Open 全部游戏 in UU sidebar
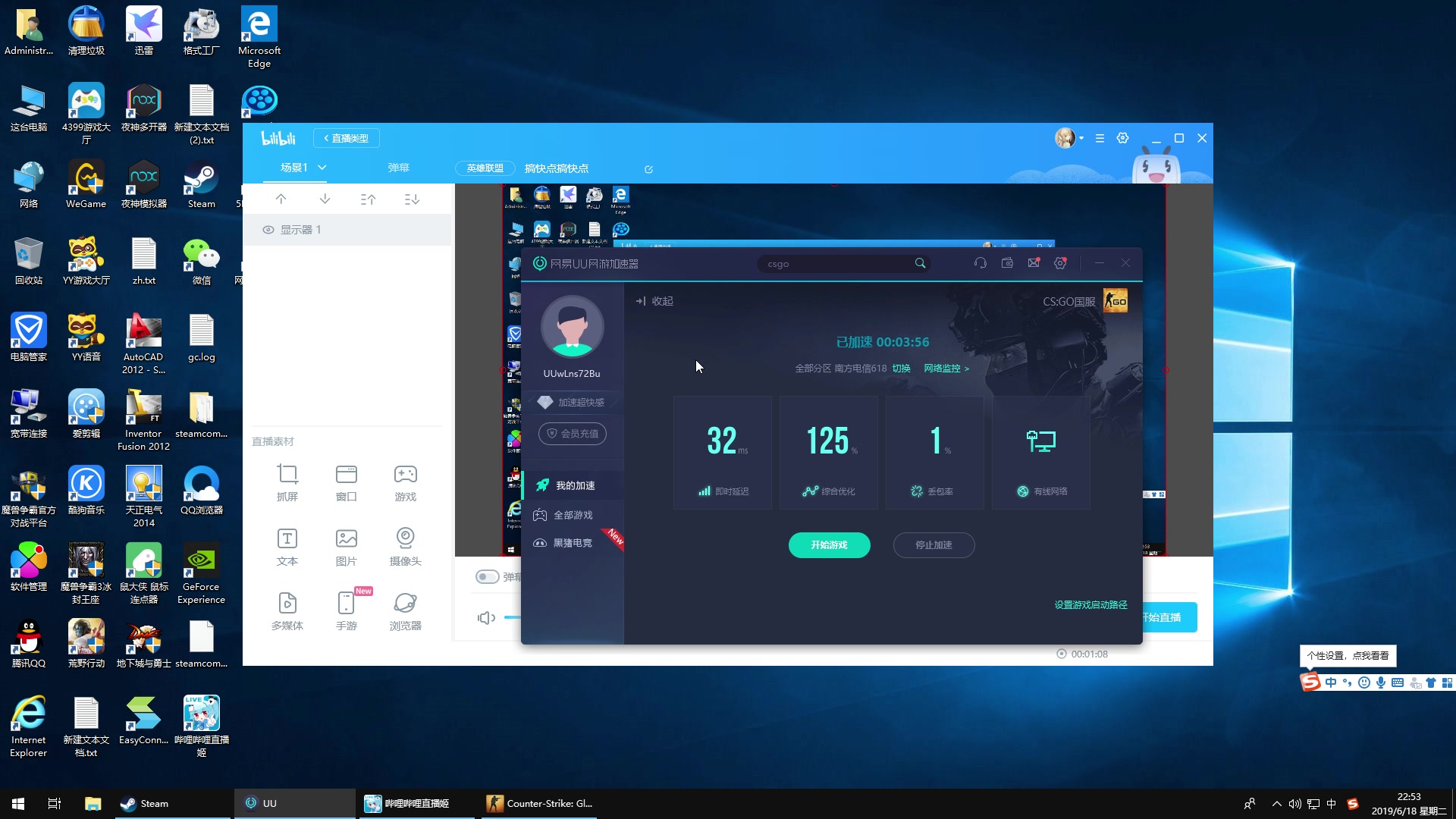 (x=573, y=515)
